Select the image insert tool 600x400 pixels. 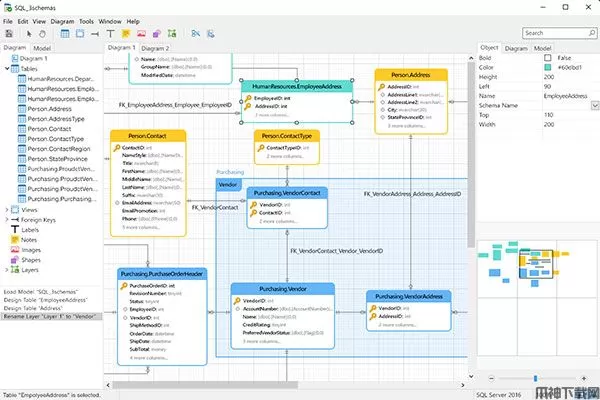point(142,33)
